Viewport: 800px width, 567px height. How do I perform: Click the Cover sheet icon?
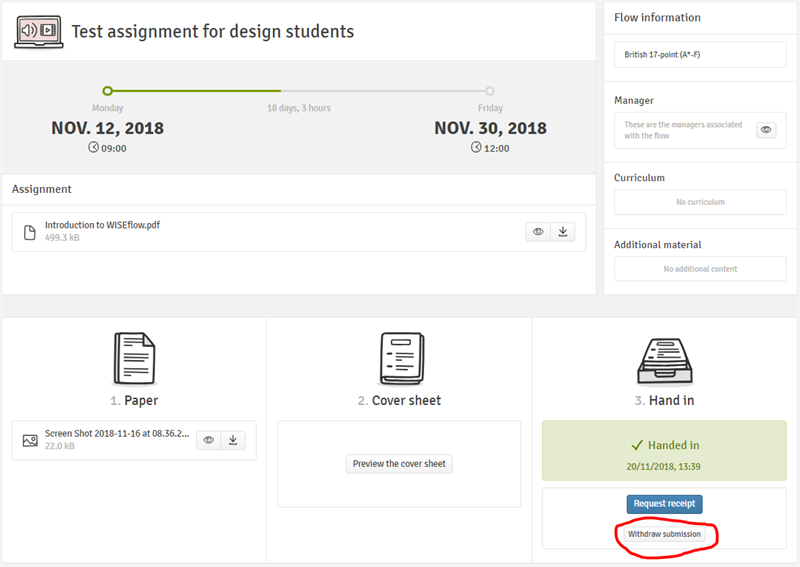pyautogui.click(x=400, y=359)
